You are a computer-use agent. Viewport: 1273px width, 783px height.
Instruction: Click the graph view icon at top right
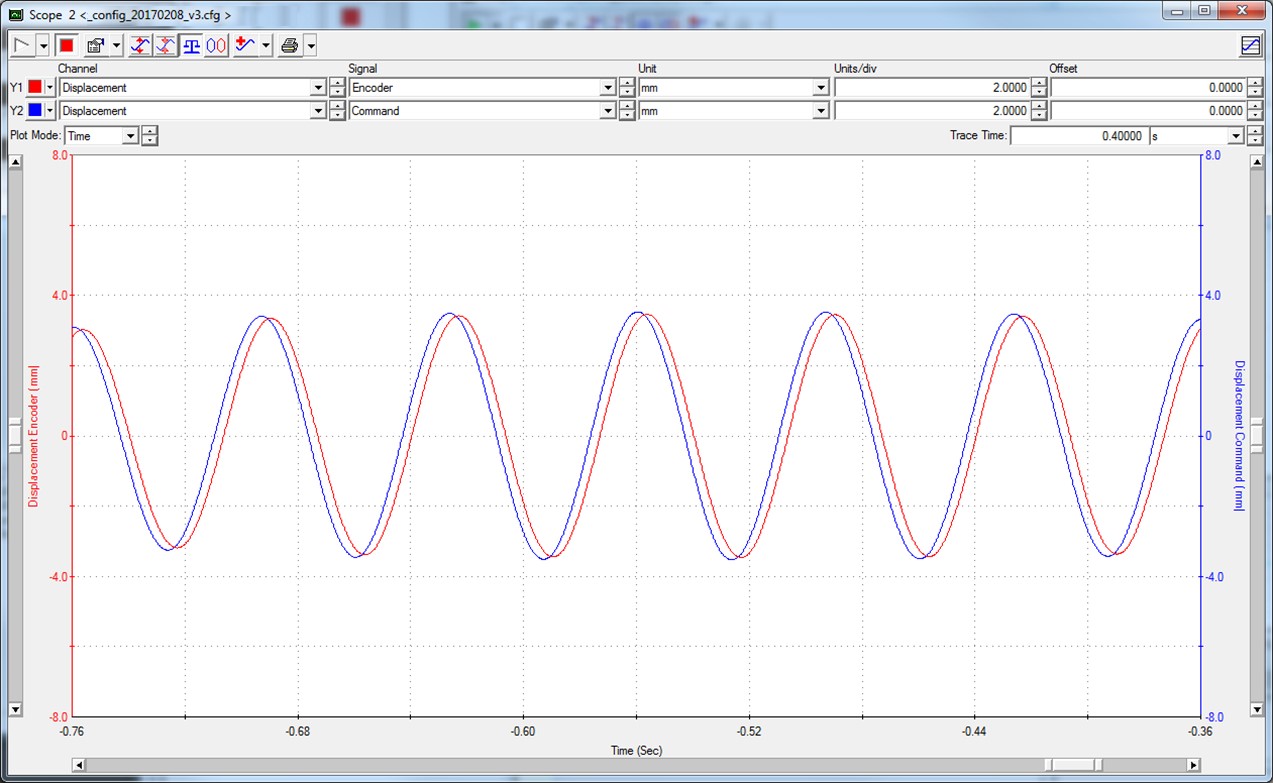click(1250, 45)
